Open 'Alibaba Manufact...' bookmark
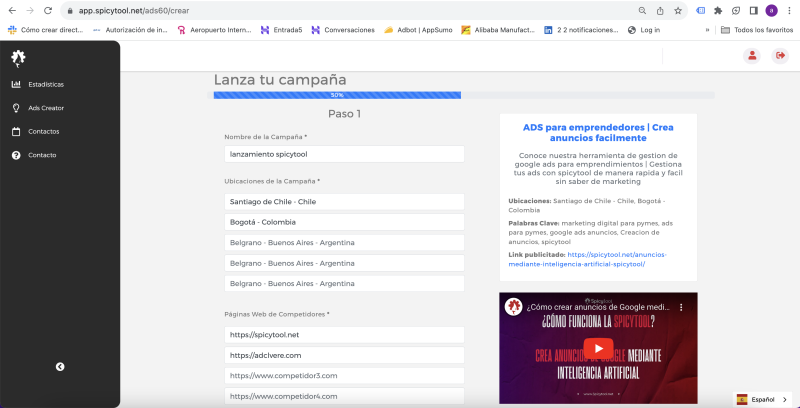The width and height of the screenshot is (800, 408). [498, 30]
